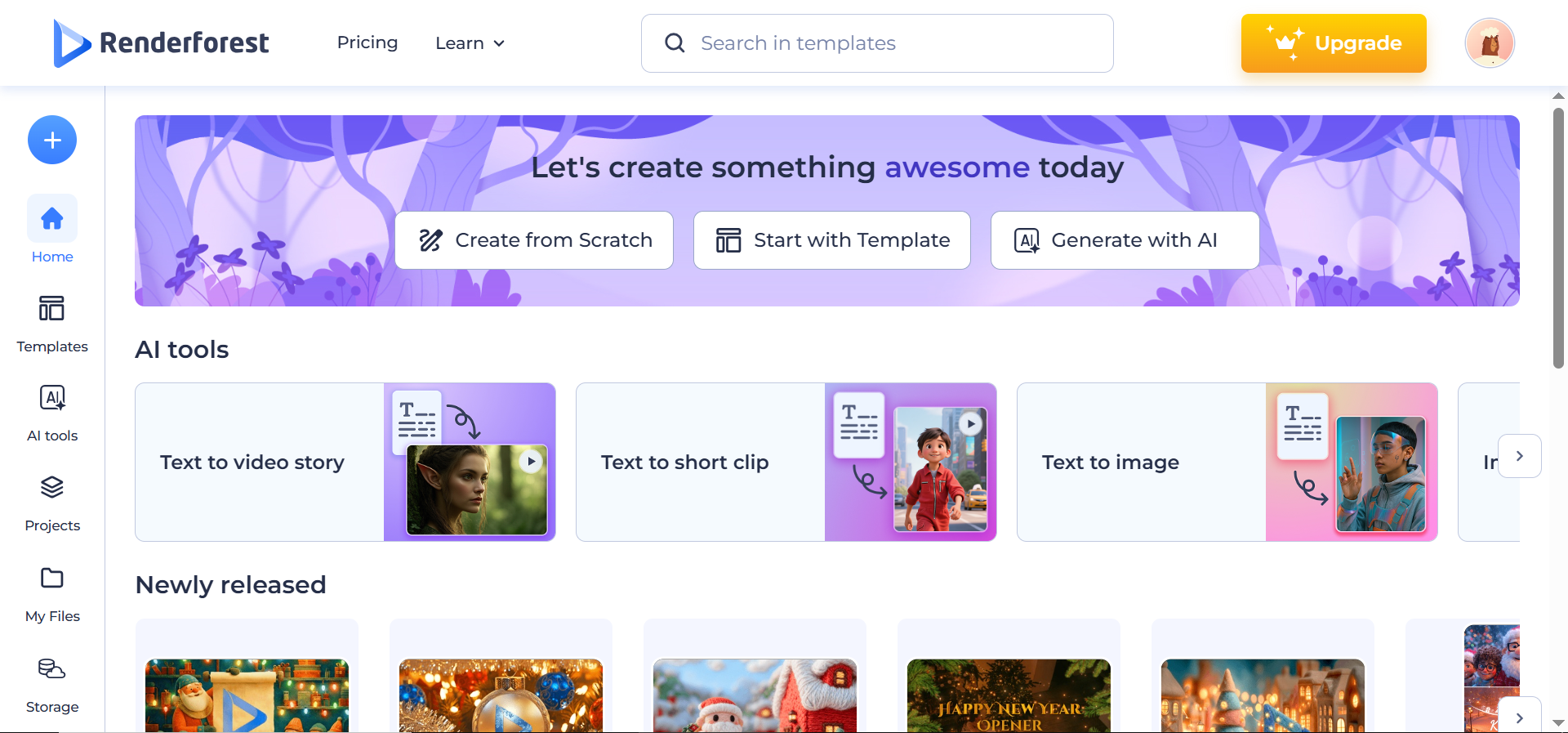The image size is (1568, 733).
Task: Open the Home sidebar icon
Action: (x=52, y=219)
